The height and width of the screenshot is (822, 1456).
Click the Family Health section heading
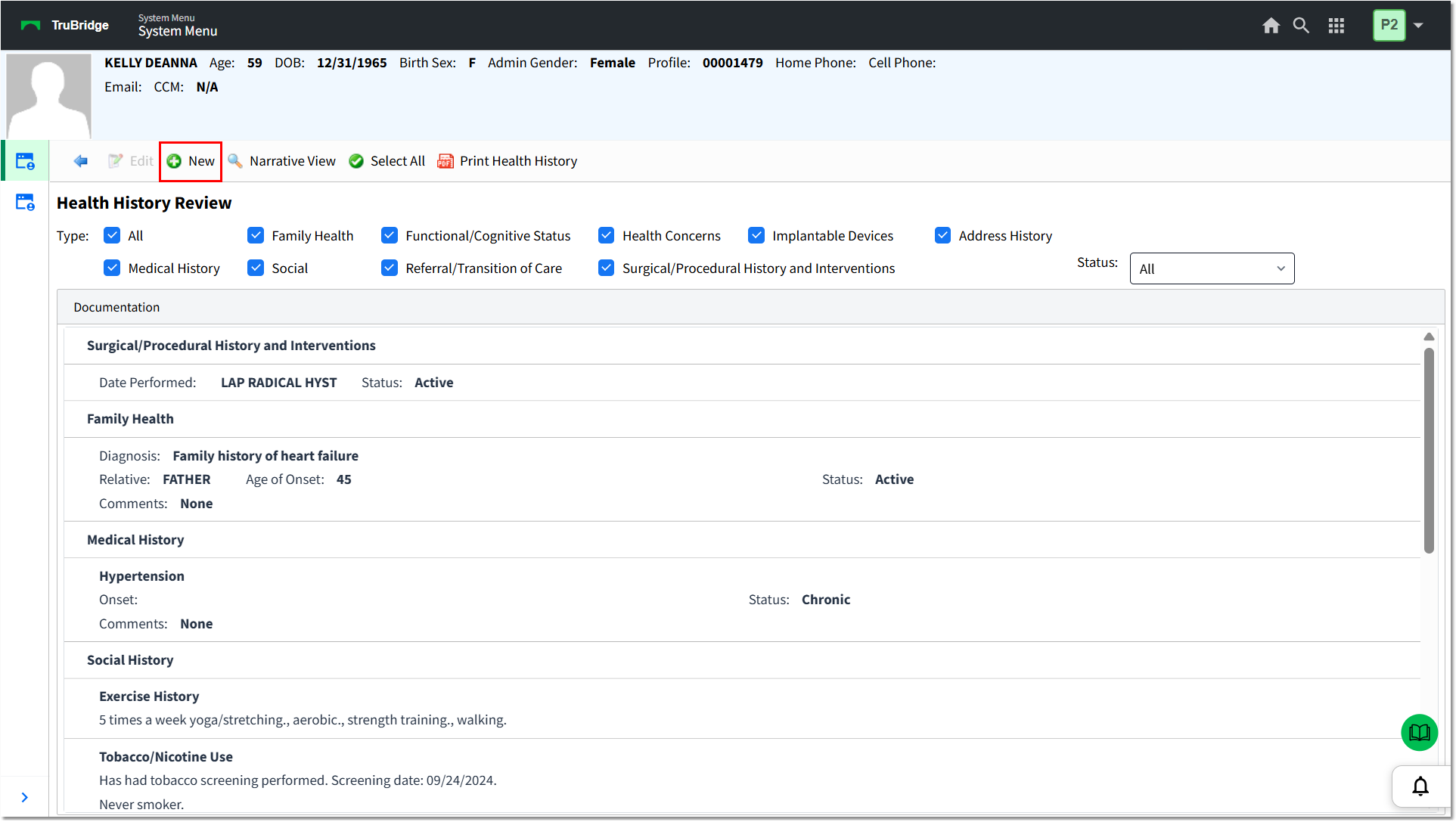point(130,419)
